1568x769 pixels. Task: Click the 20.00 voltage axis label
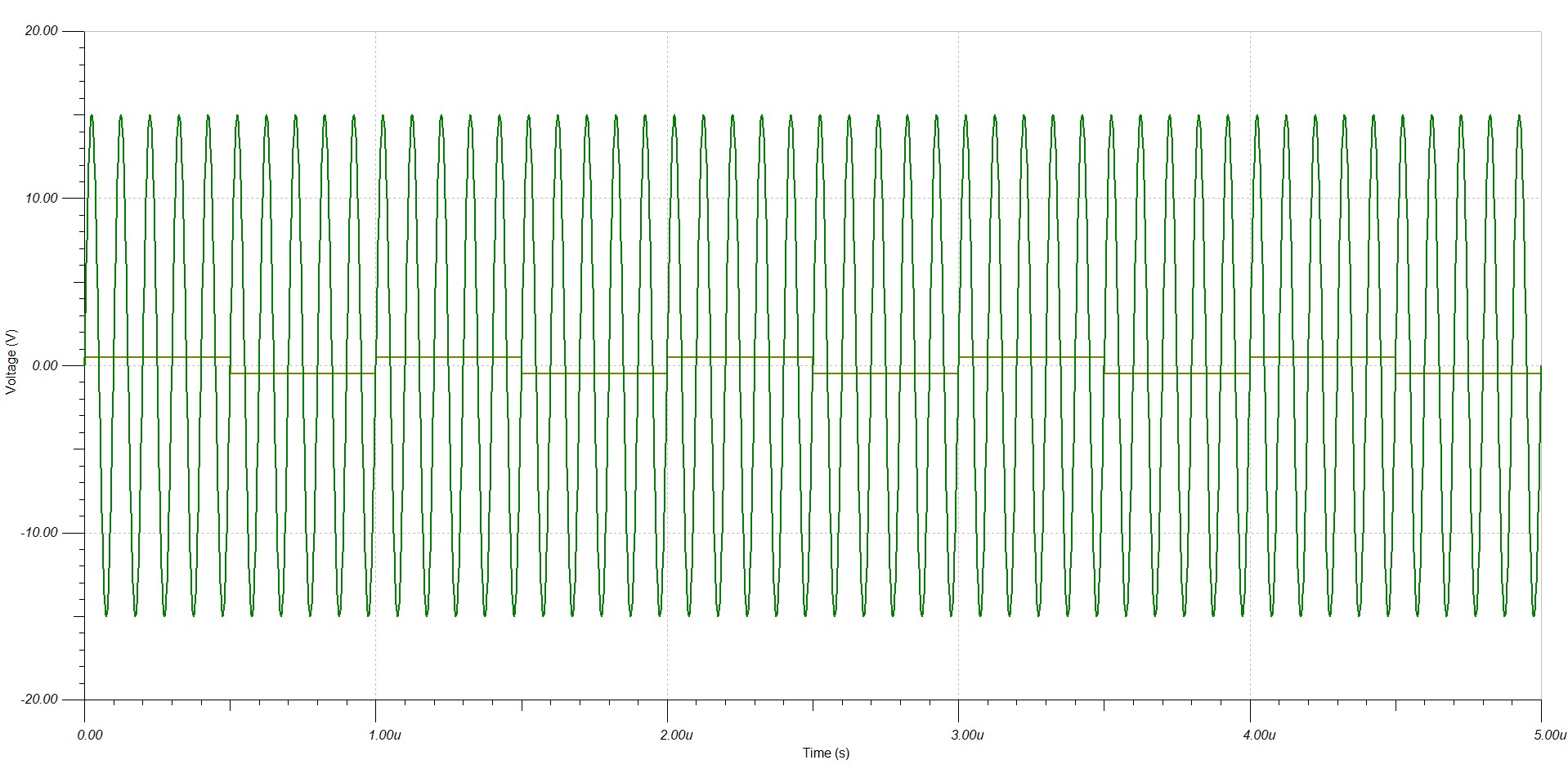point(42,31)
